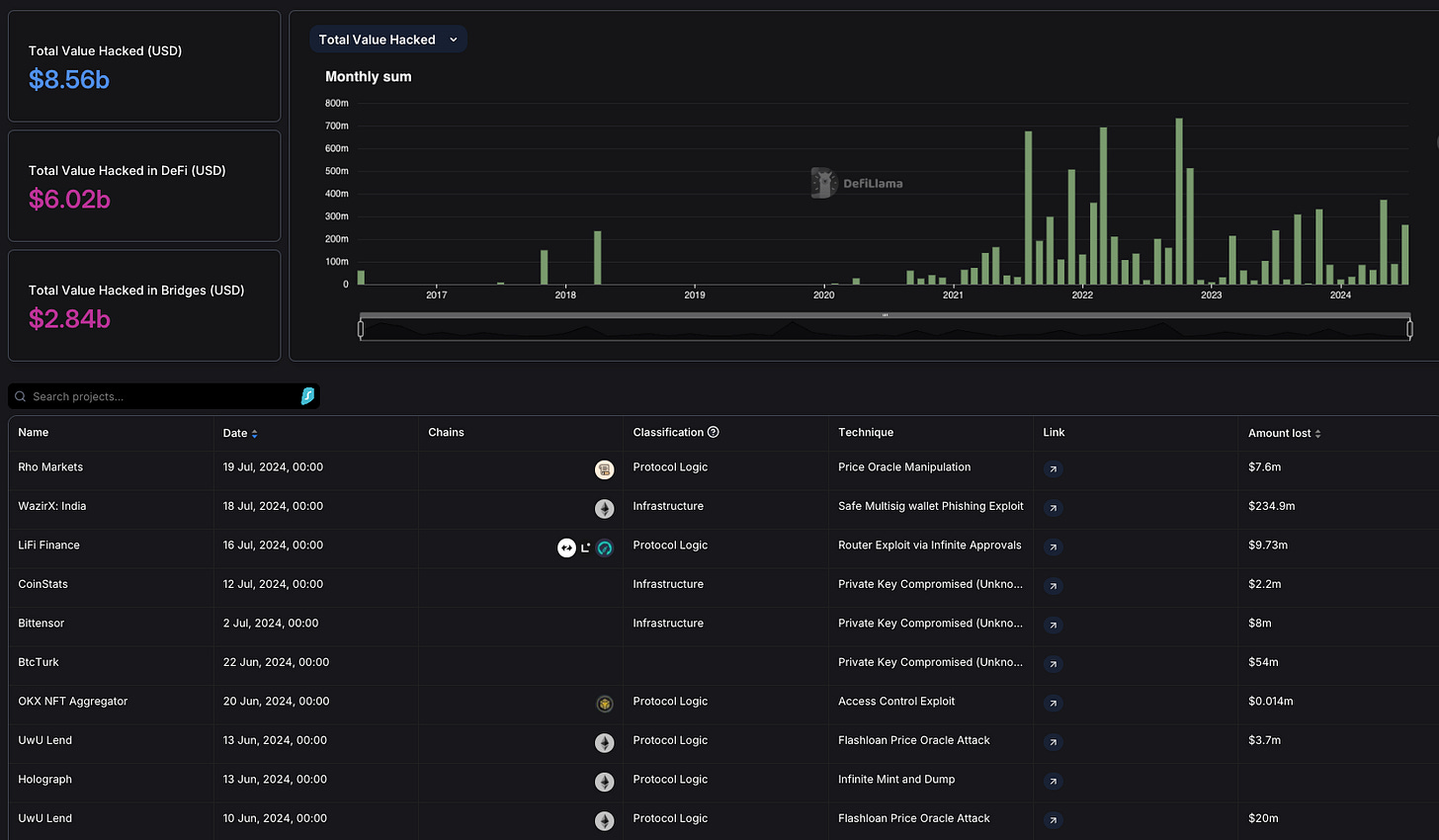Click the left handle of the chart range slider

coord(361,328)
